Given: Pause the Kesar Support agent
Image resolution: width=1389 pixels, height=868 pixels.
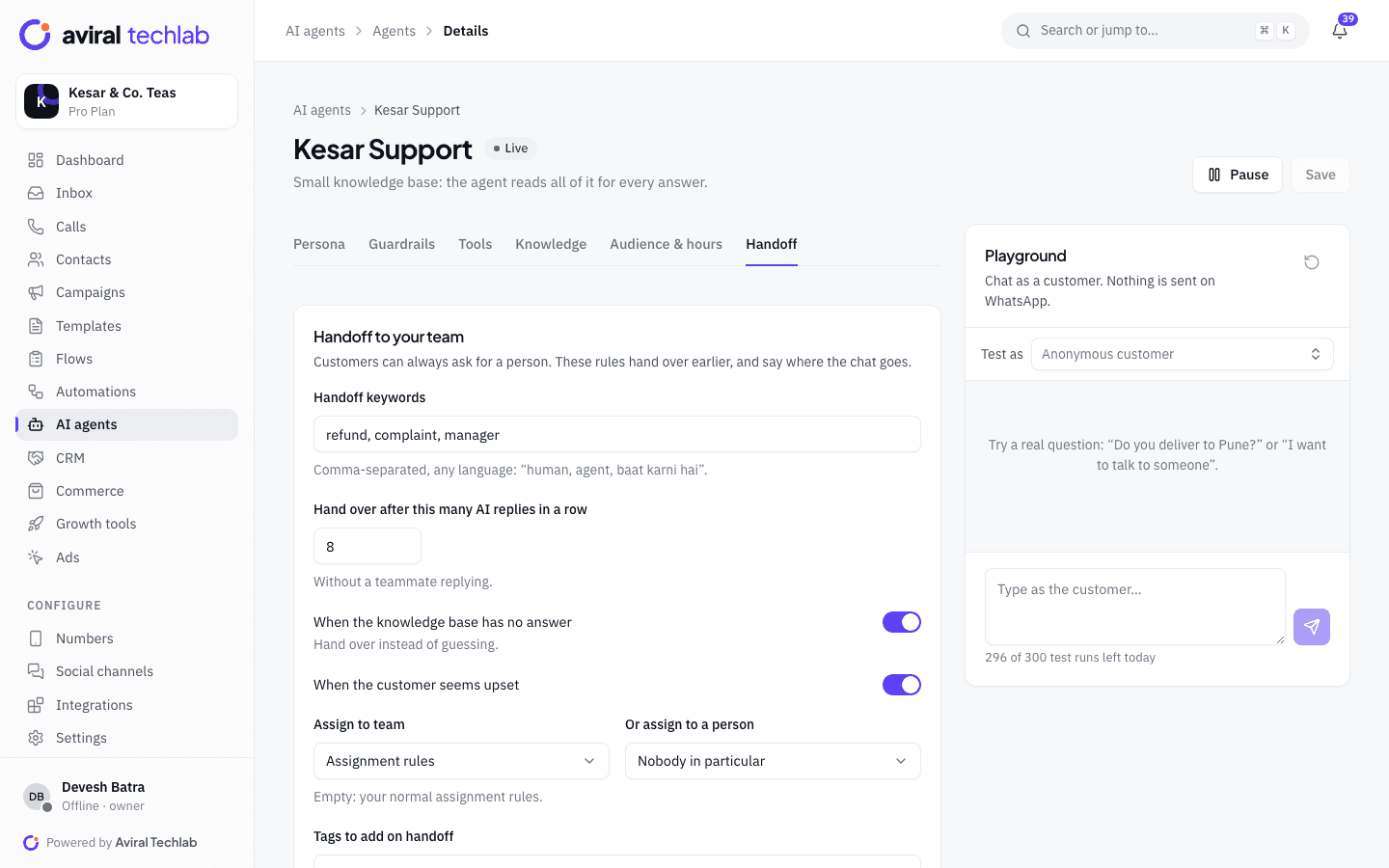Looking at the screenshot, I should [1238, 175].
